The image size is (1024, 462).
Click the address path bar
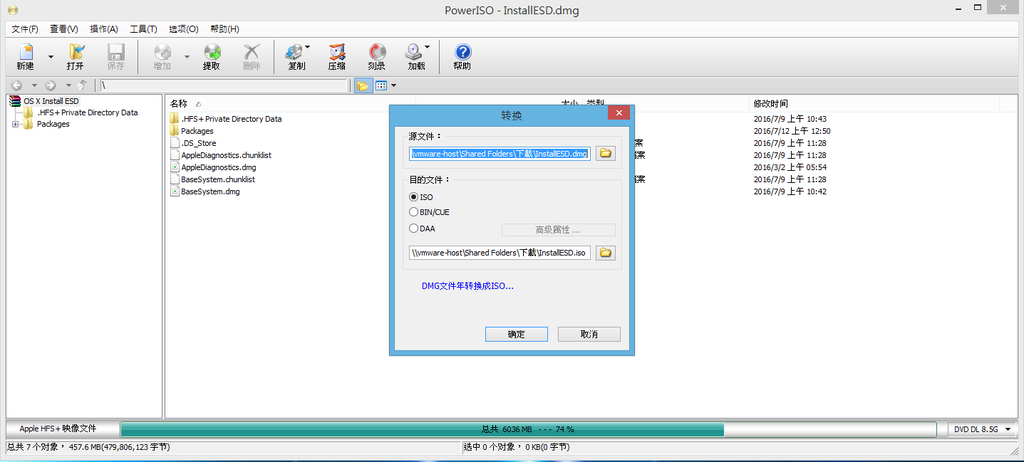(224, 86)
